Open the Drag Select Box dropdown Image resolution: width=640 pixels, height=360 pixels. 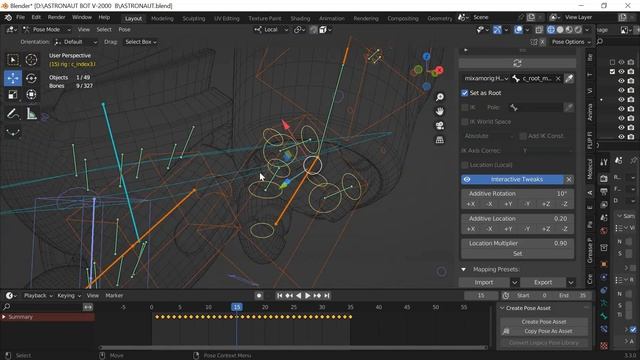click(x=141, y=42)
